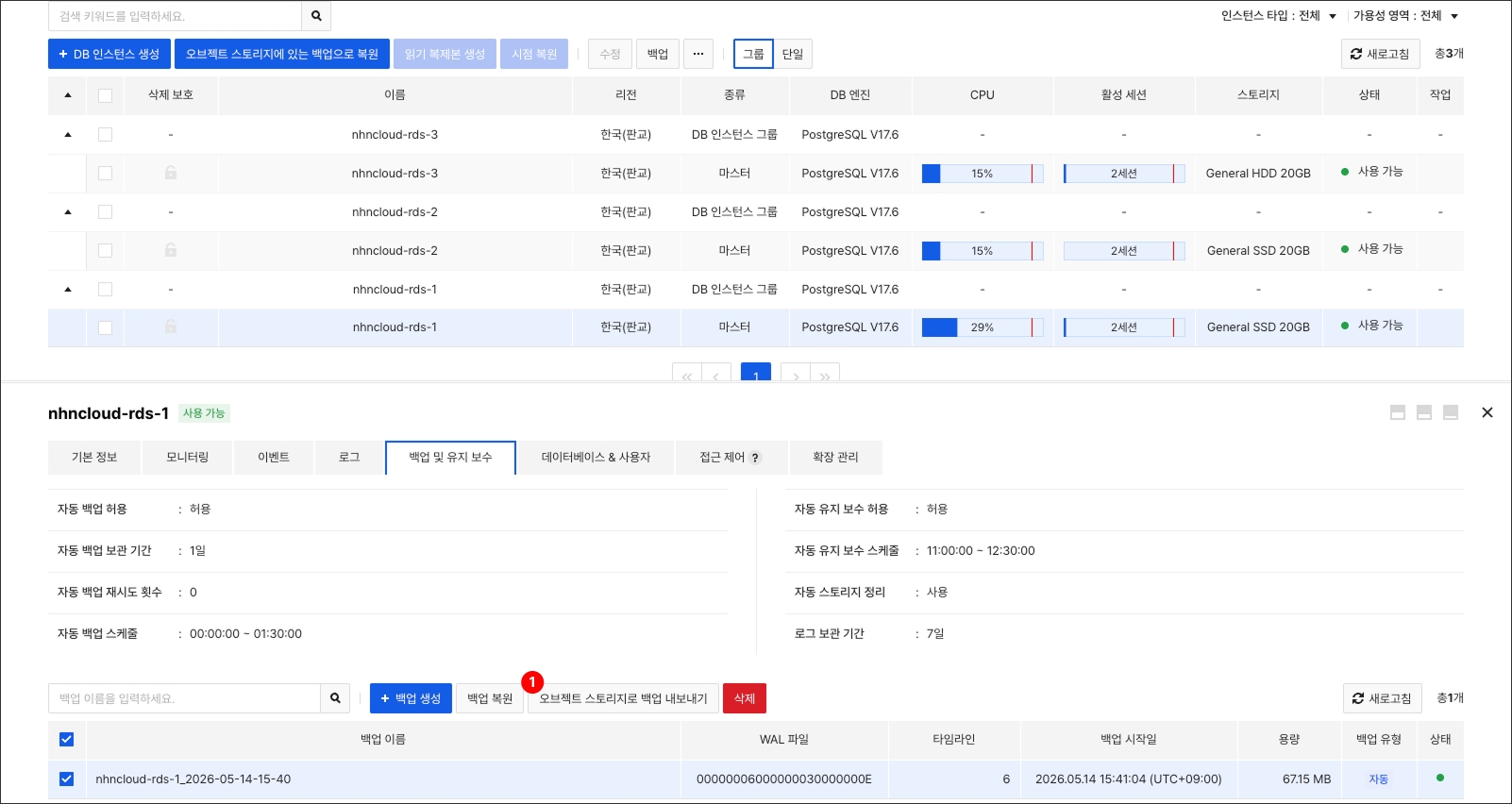Refresh the backup list with 새로고침

pos(1382,698)
